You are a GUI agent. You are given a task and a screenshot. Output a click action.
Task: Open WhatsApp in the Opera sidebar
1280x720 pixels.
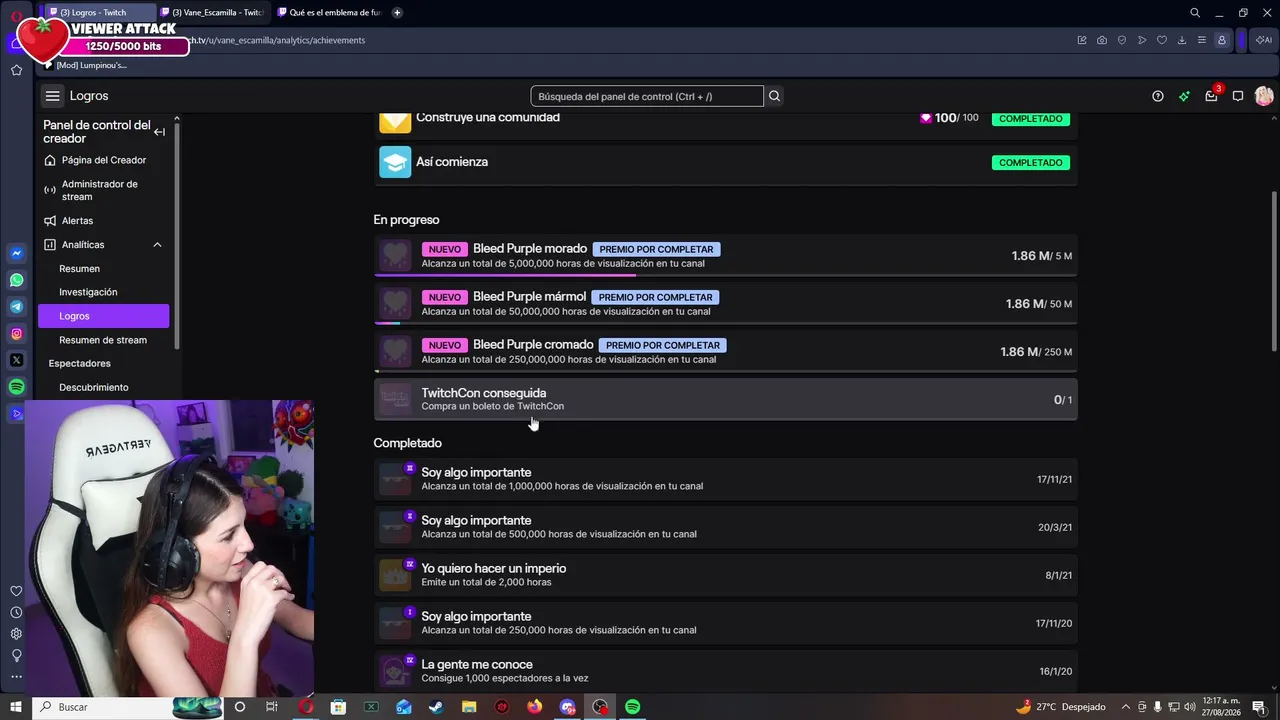[x=16, y=280]
